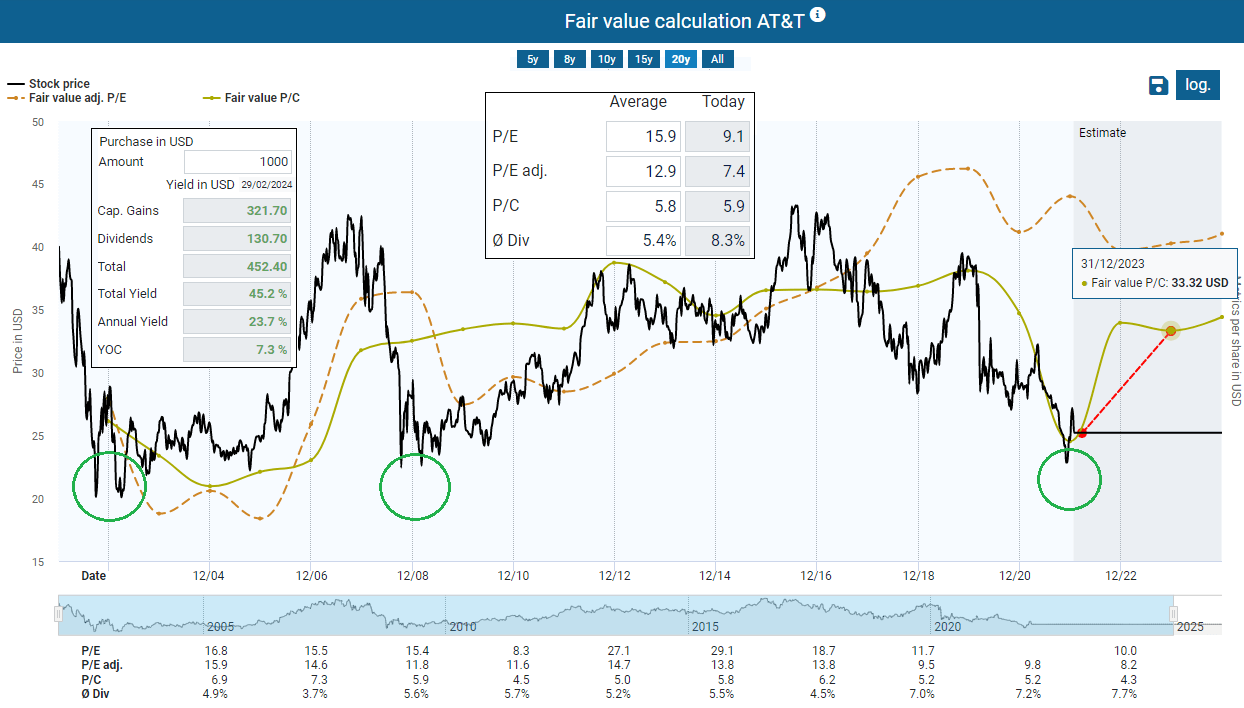Screen dimensions: 1244x708
Task: Click today's P/C value 5.9
Action: [x=717, y=206]
